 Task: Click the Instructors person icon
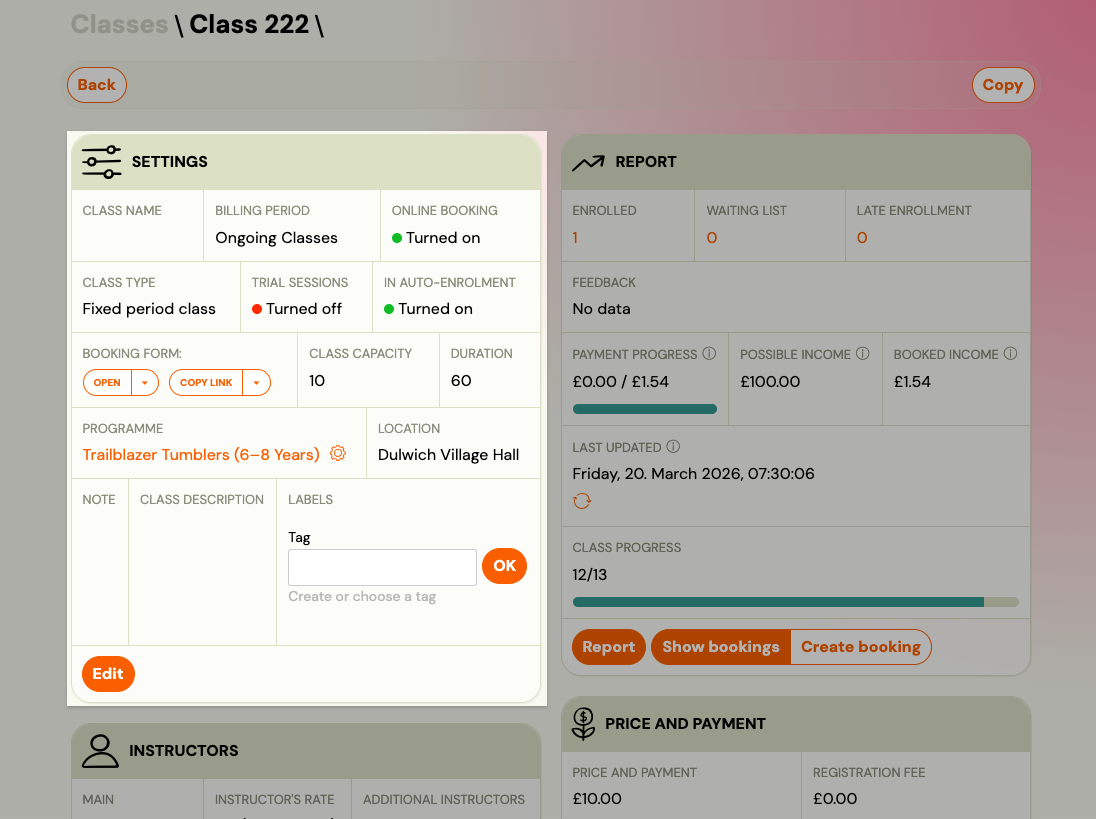[x=100, y=750]
